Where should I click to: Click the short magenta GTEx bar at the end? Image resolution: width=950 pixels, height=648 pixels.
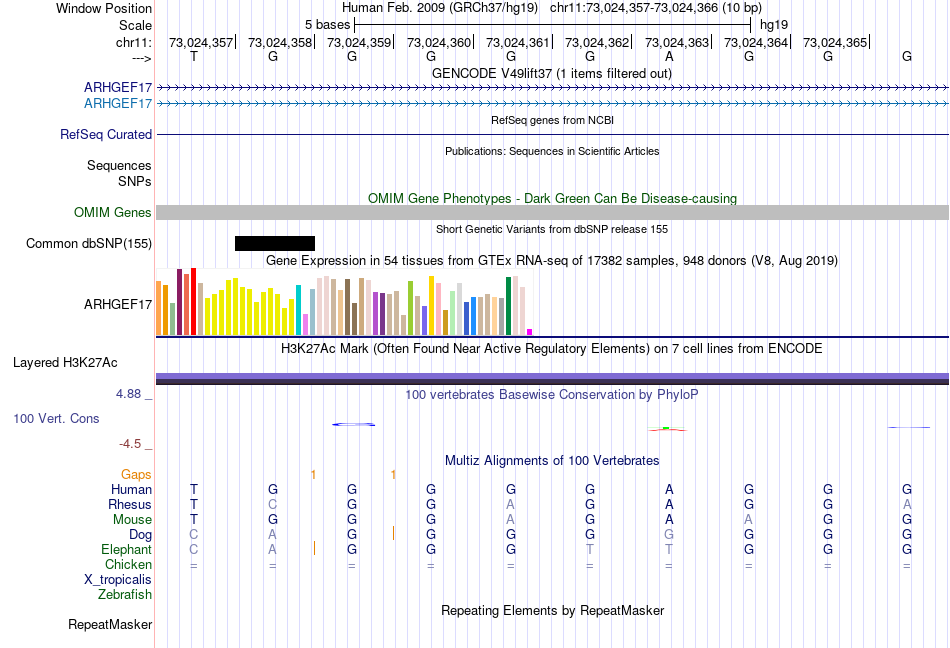(x=530, y=332)
